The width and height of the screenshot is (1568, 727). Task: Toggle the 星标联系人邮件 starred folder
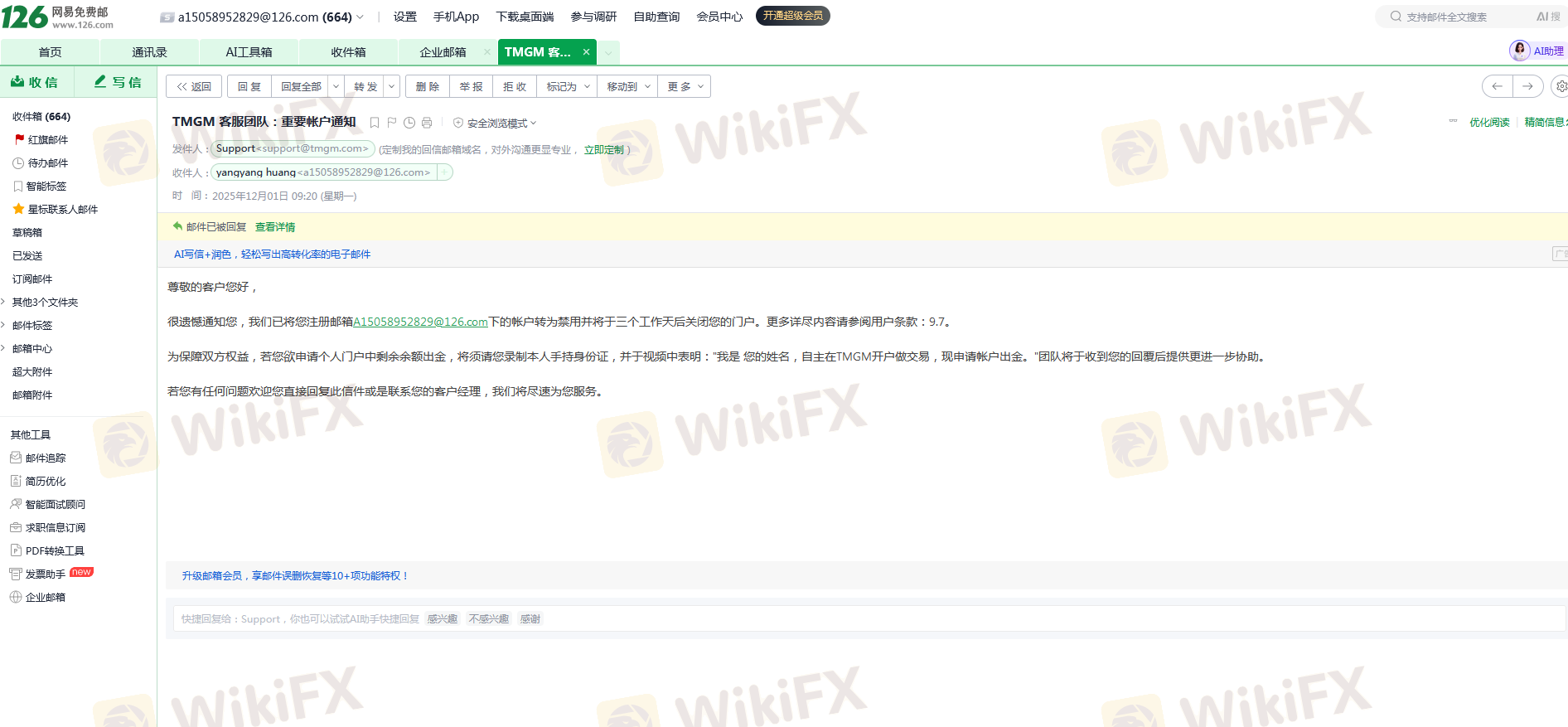coord(62,210)
